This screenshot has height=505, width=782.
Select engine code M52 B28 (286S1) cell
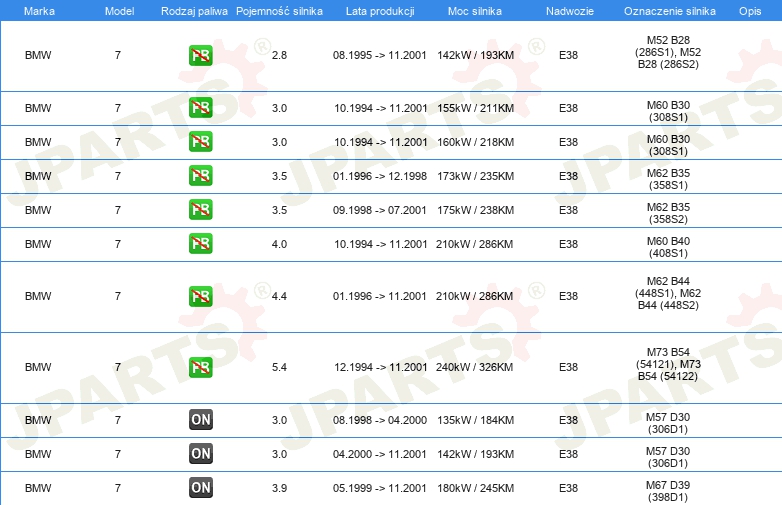[668, 52]
